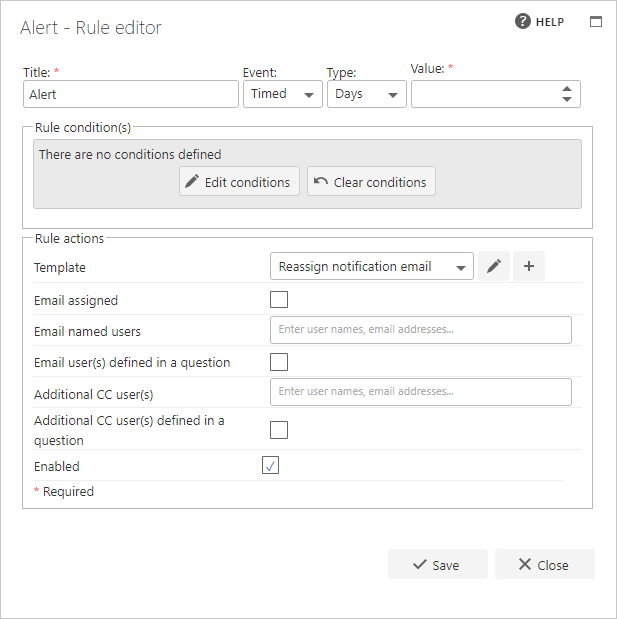Edit the selected template with pencil icon
The height and width of the screenshot is (619, 617).
[x=493, y=266]
